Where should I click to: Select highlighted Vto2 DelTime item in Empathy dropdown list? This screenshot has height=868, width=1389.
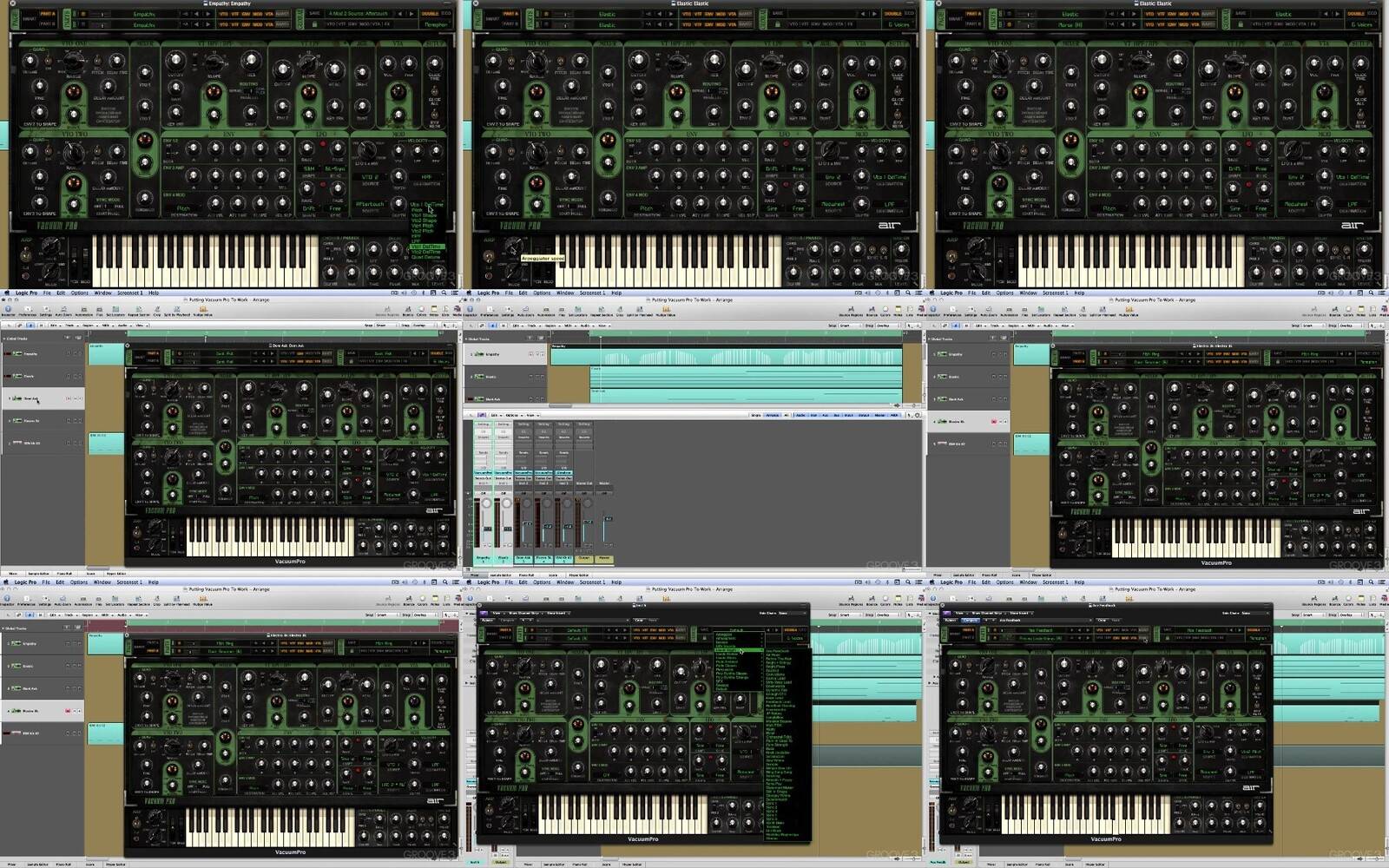427,247
